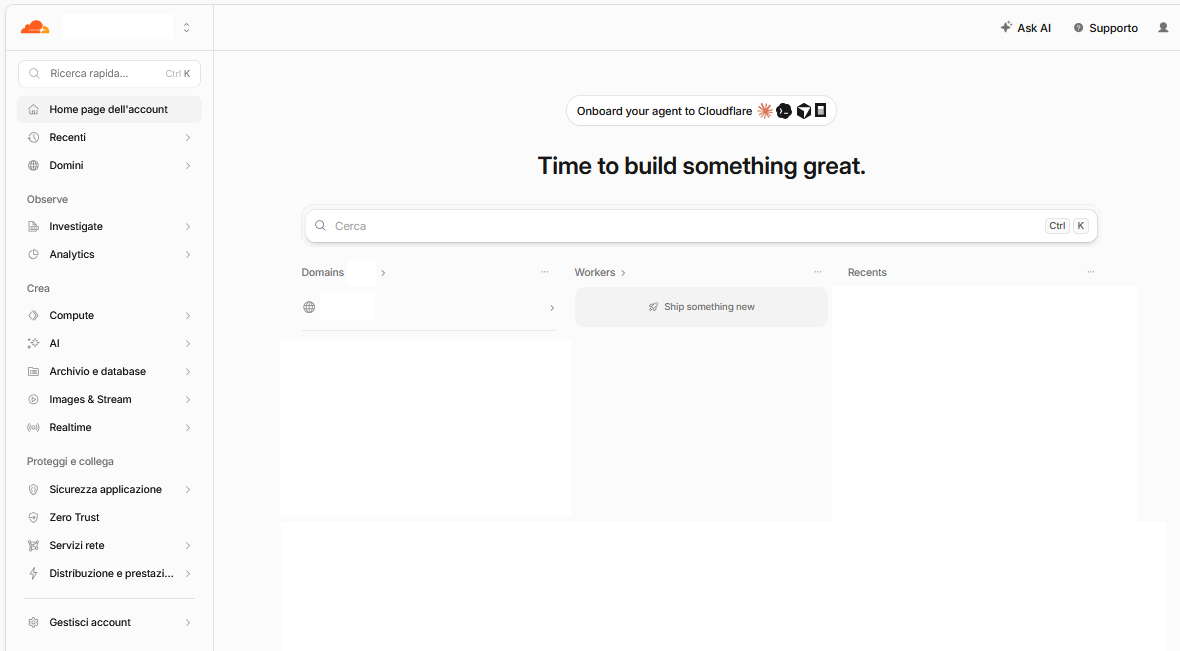Screen dimensions: 1180x651
Task: Open the Recents options ellipsis menu
Action: (x=1090, y=272)
